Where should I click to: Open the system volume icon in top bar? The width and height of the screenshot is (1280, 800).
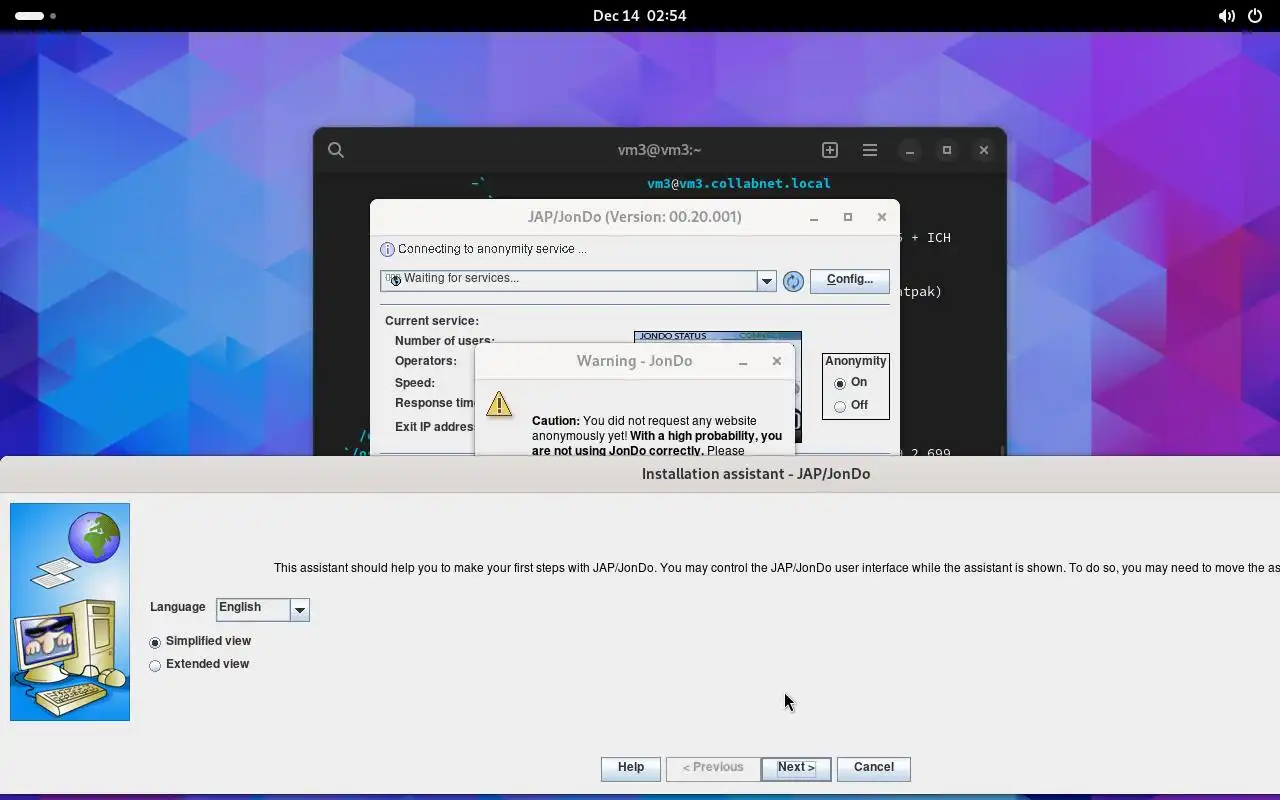pyautogui.click(x=1226, y=16)
